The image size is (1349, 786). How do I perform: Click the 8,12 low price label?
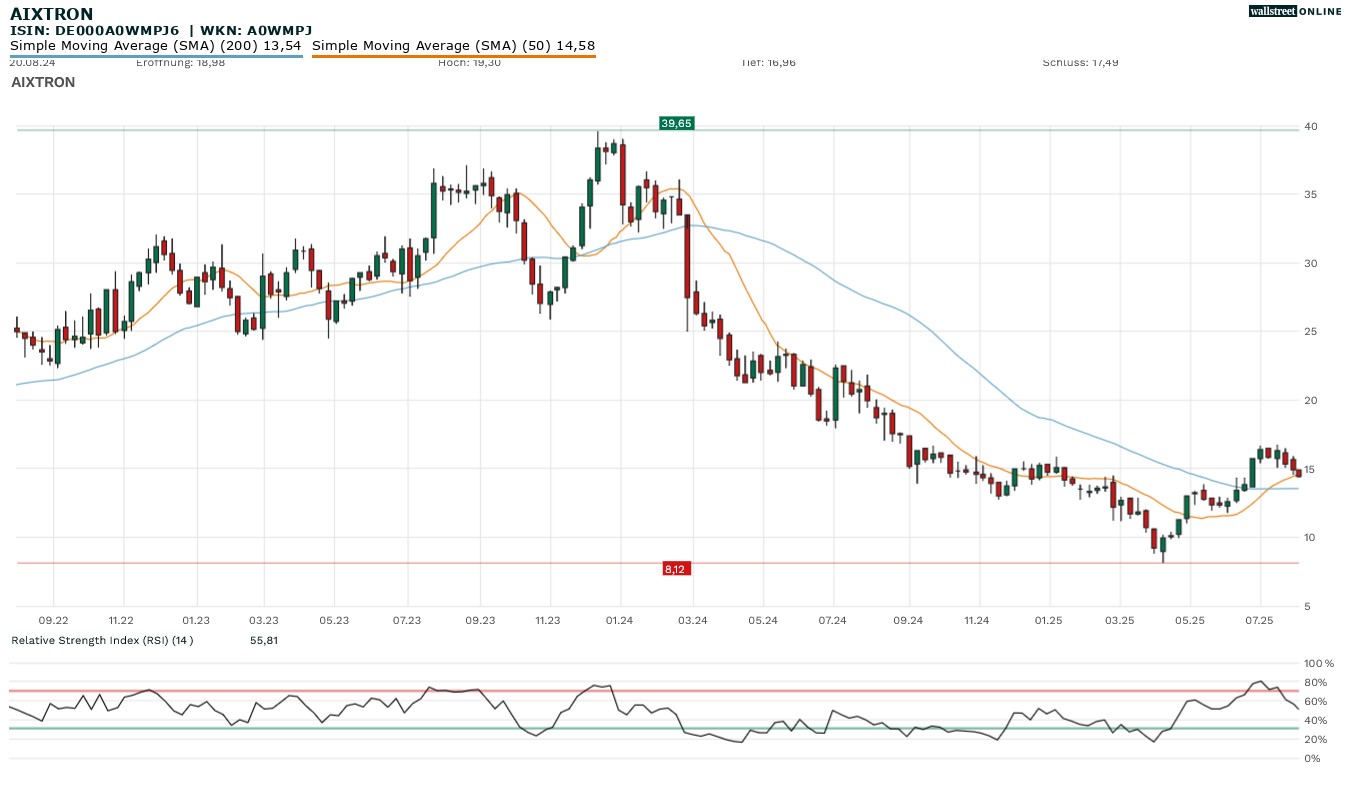point(675,569)
